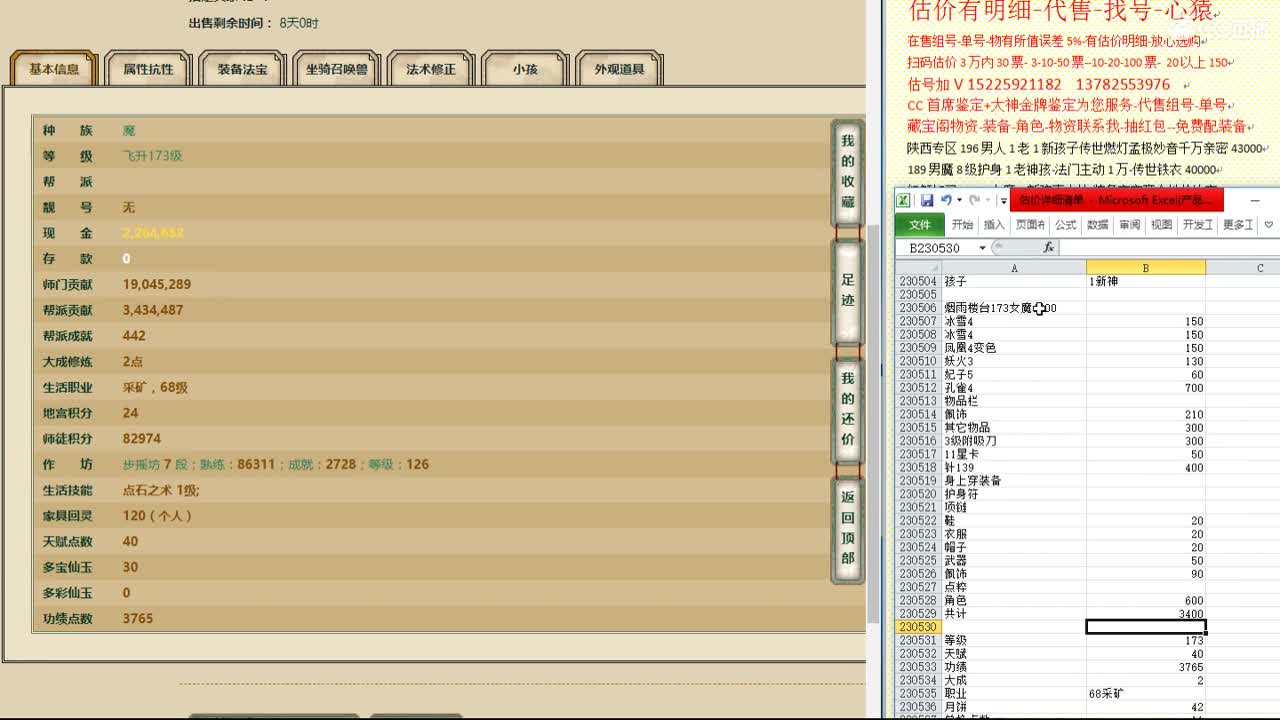The height and width of the screenshot is (720, 1280).
Task: Click 步摇坊 workshop text in 作坊 row
Action: coord(142,464)
